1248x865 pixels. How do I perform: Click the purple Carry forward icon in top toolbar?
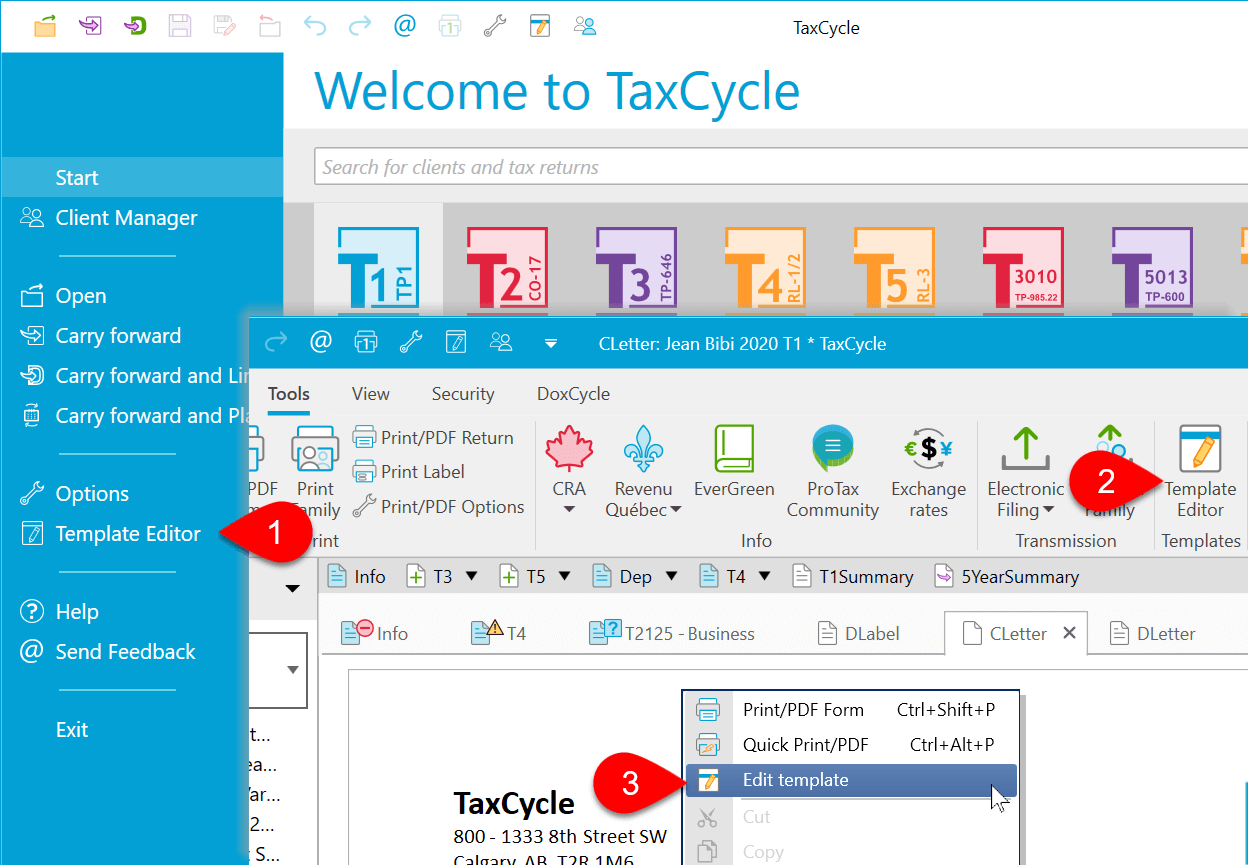(x=90, y=26)
